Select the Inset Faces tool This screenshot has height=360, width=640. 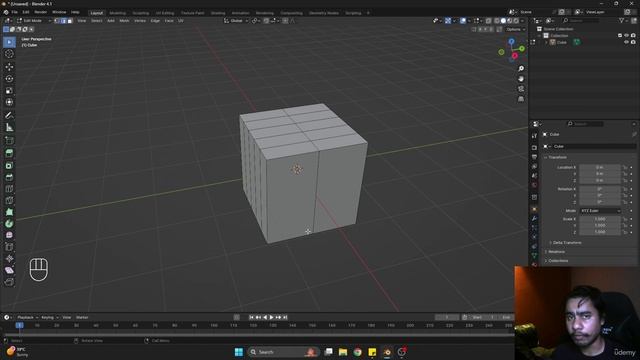coord(9,165)
